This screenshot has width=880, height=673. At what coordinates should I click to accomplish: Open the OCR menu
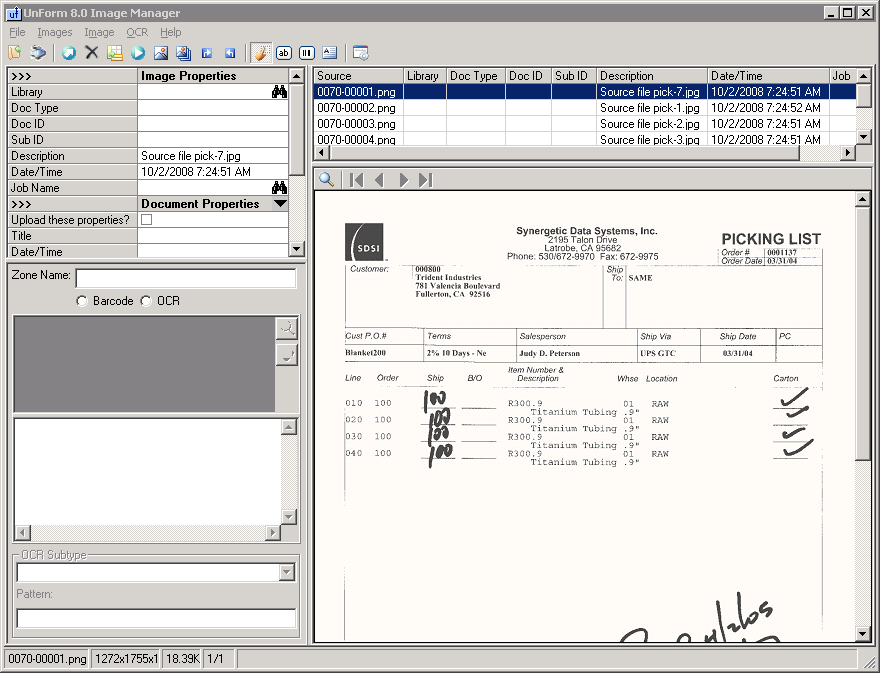[136, 32]
